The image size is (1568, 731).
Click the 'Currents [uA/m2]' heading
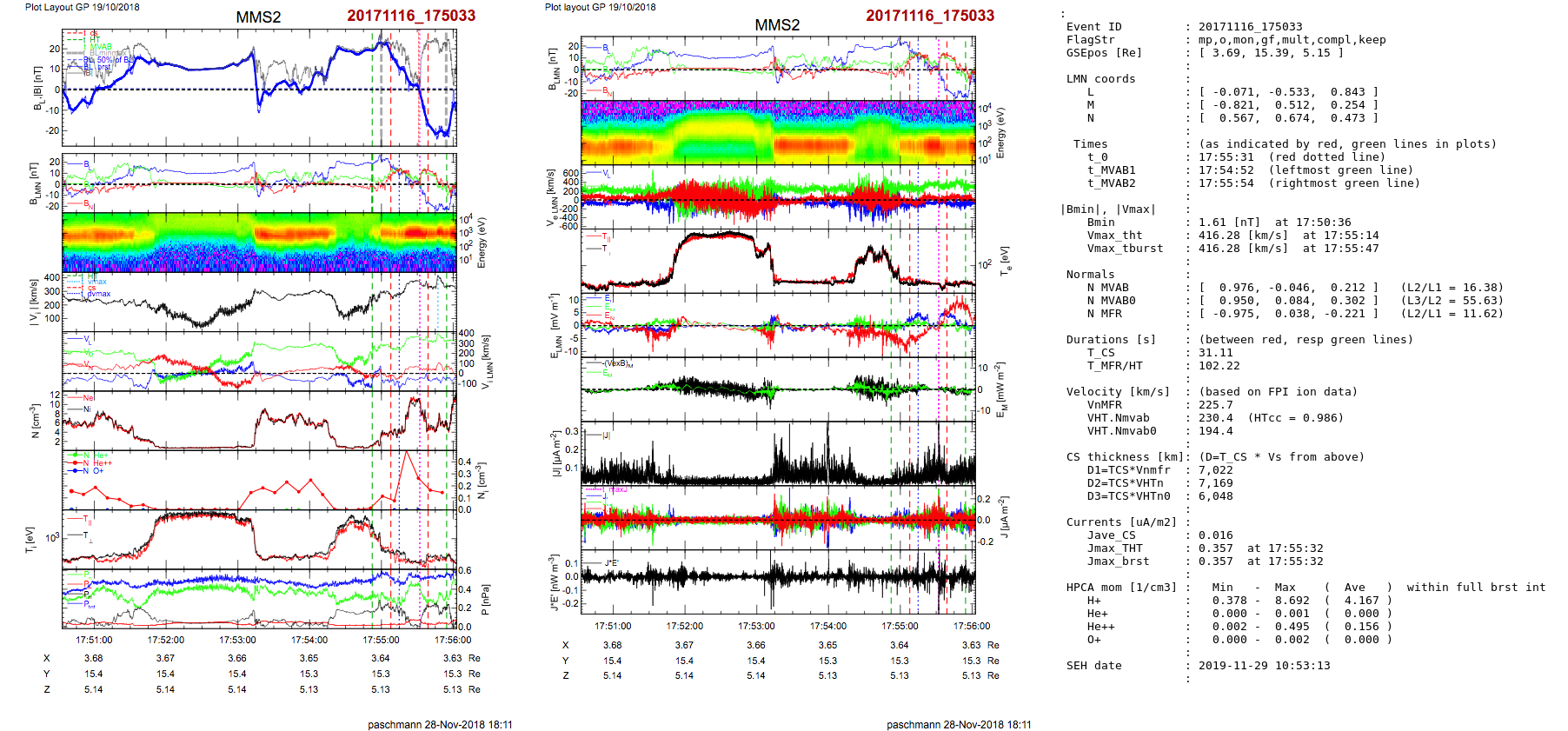1121,522
